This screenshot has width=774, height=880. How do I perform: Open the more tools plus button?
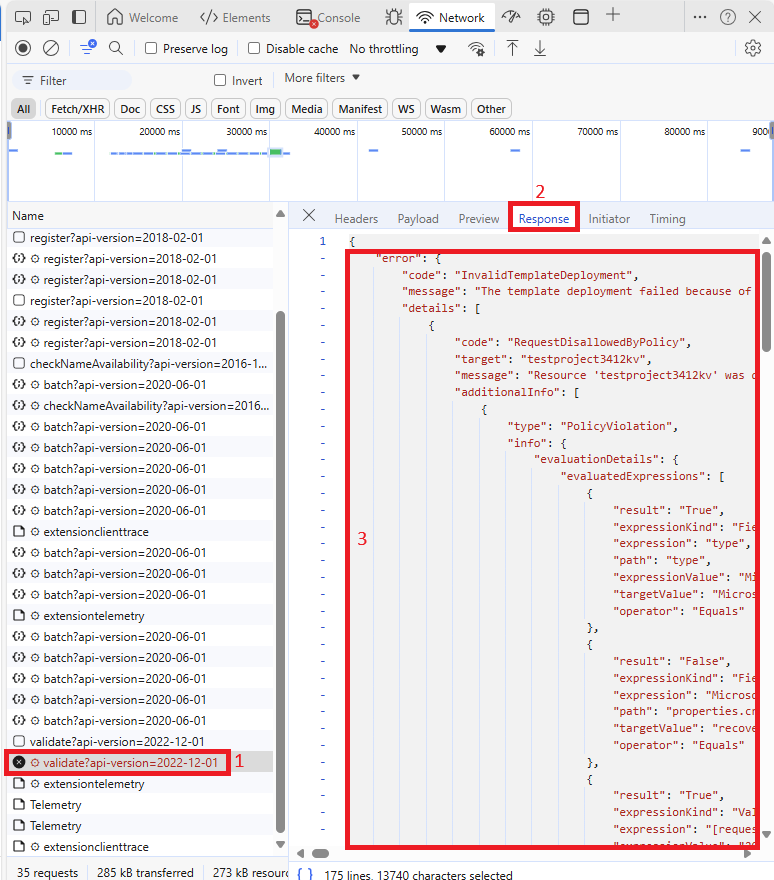point(613,15)
